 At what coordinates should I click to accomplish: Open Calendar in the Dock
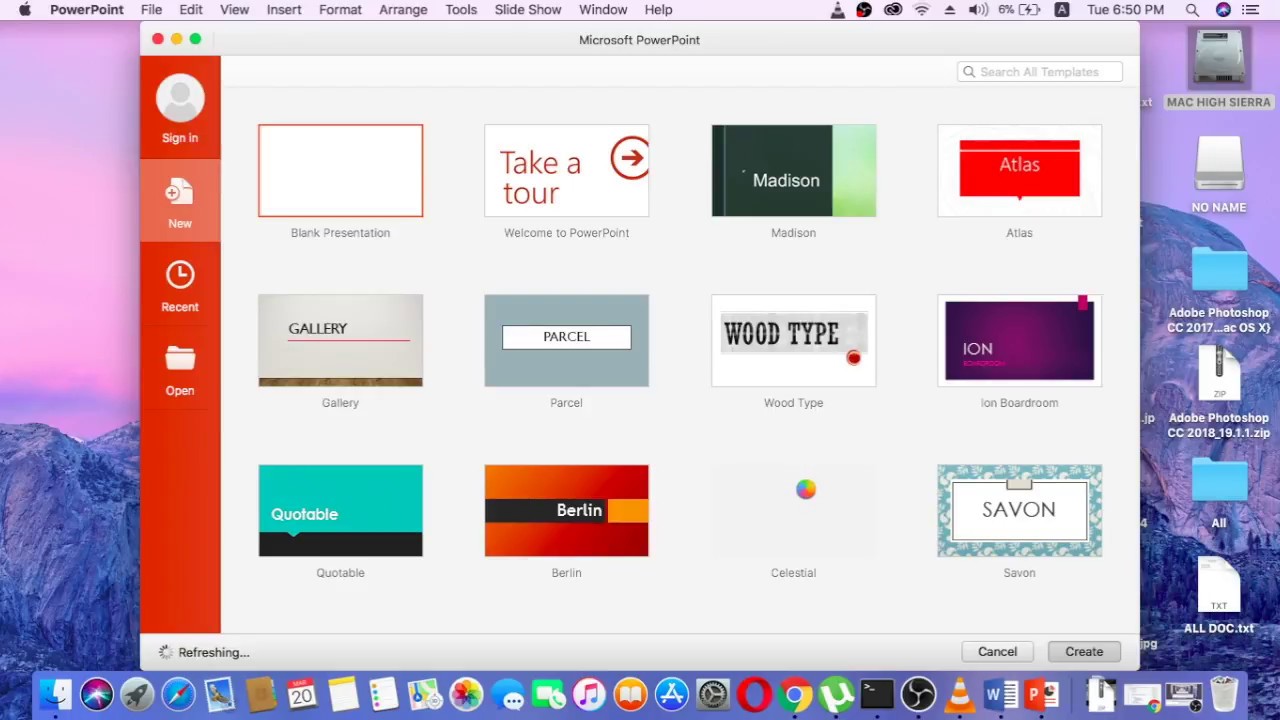click(302, 694)
